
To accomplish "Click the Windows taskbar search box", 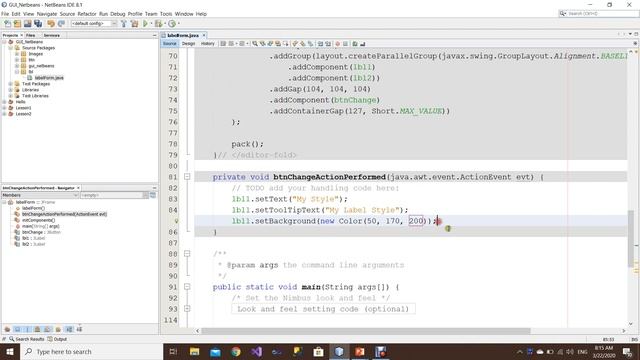I will click(91, 351).
